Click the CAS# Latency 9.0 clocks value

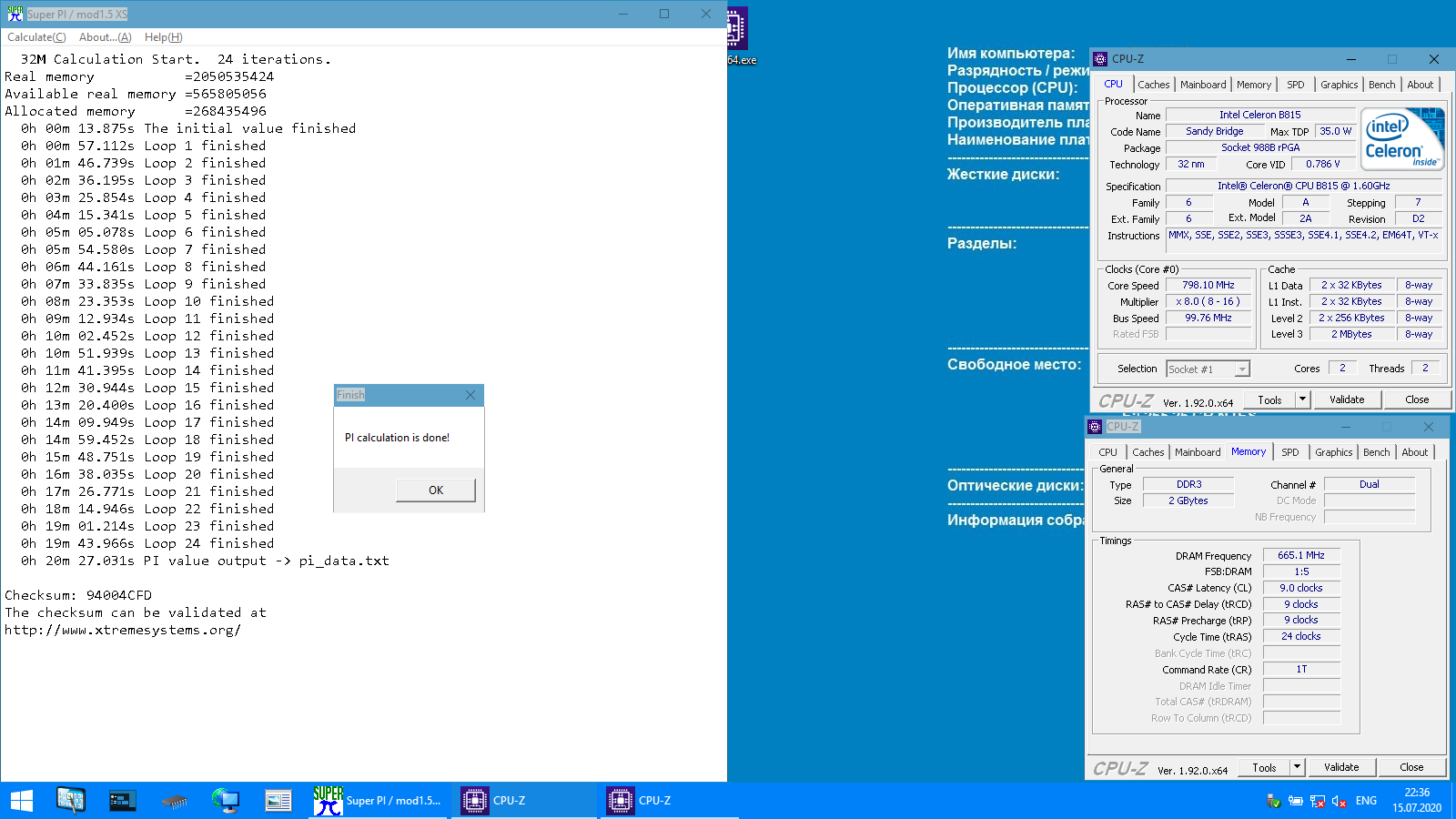pos(1301,588)
